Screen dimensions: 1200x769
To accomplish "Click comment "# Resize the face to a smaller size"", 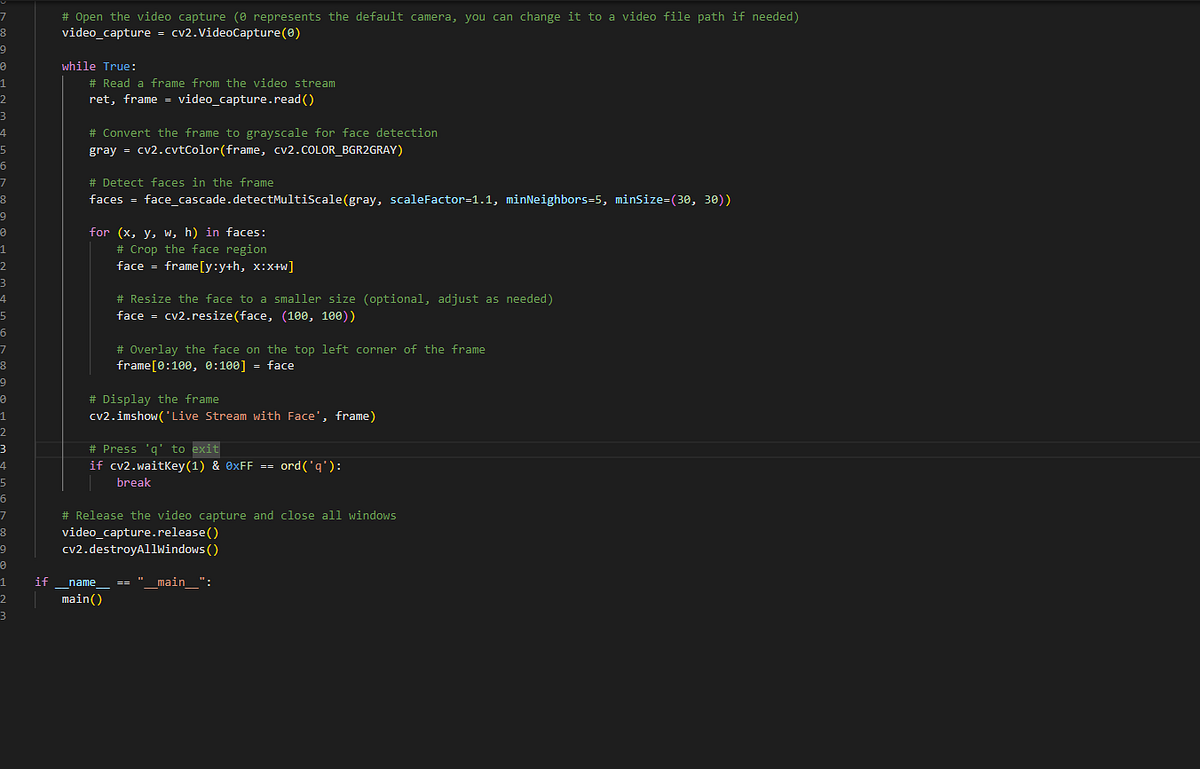I will pyautogui.click(x=236, y=299).
